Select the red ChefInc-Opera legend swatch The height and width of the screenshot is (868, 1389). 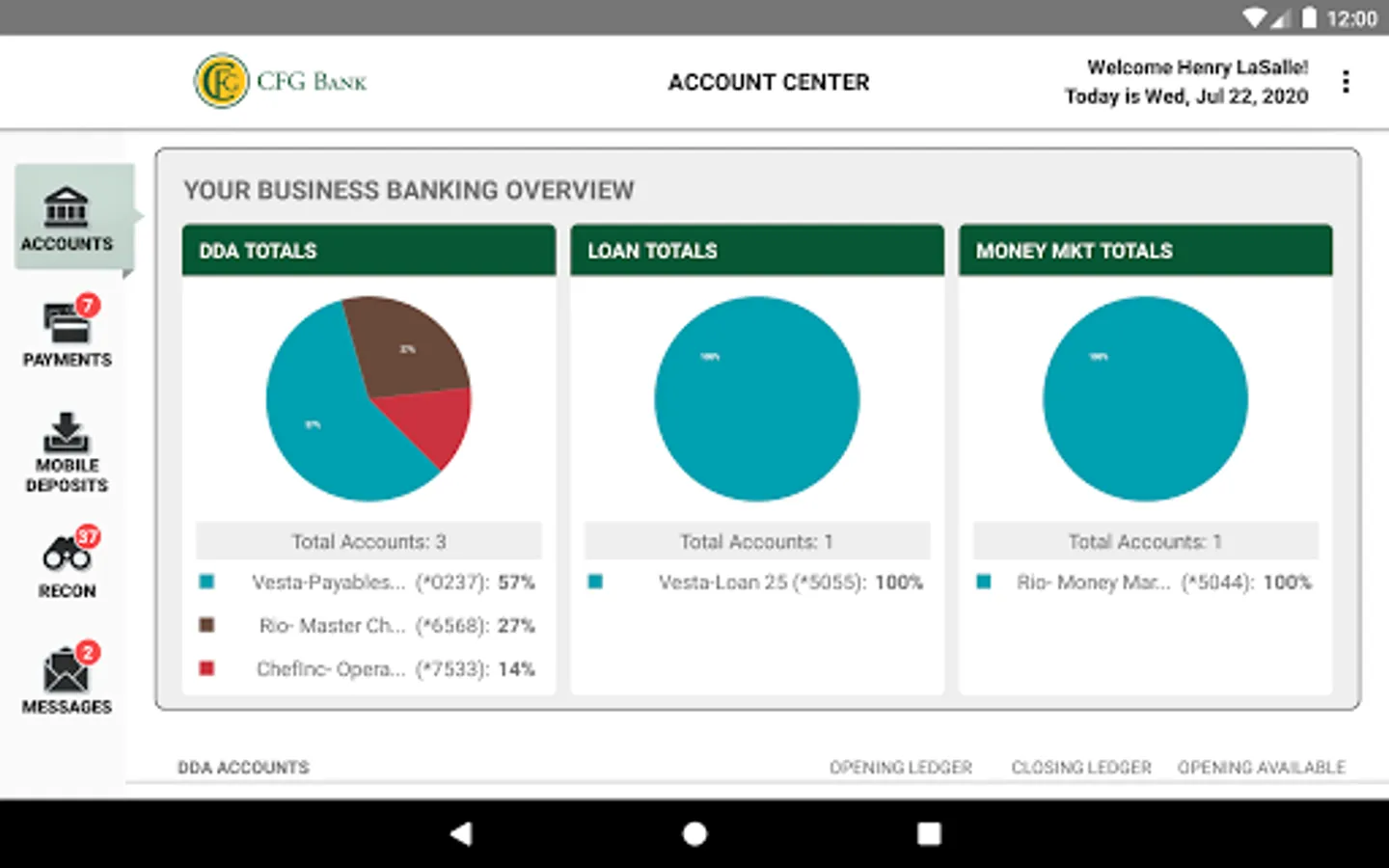coord(206,668)
